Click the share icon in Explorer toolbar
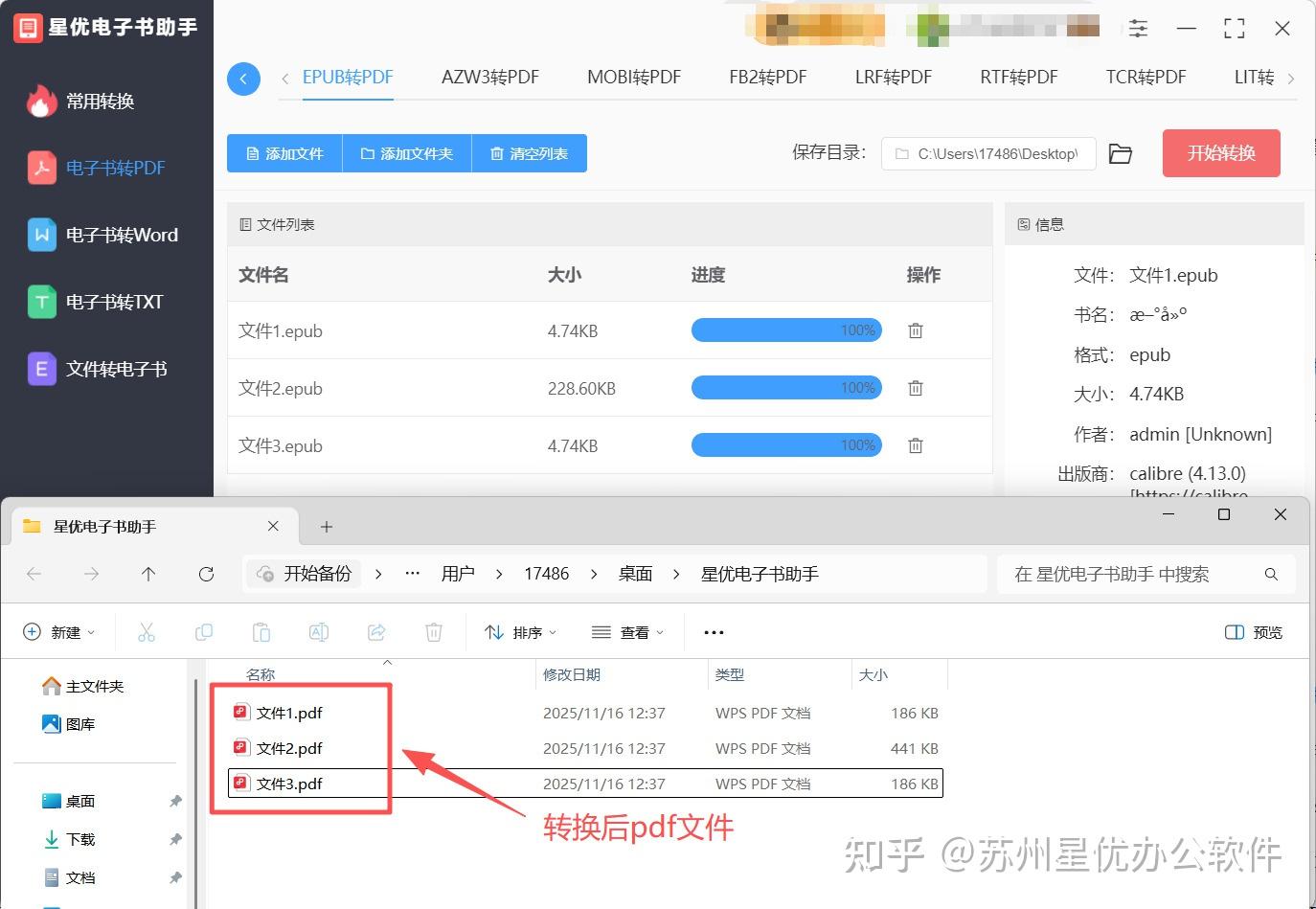1316x909 pixels. 375,631
